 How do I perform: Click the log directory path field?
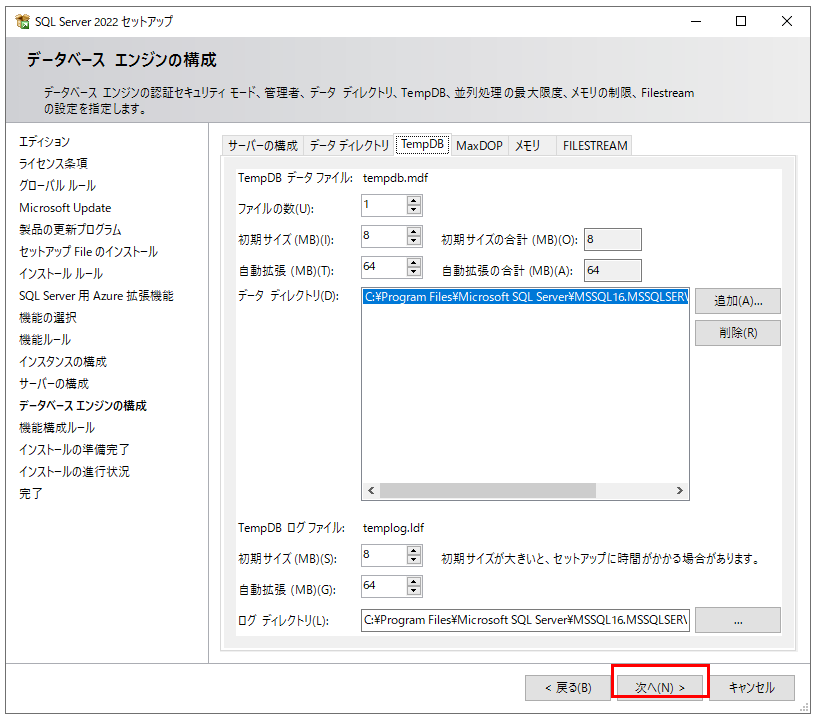tap(525, 621)
